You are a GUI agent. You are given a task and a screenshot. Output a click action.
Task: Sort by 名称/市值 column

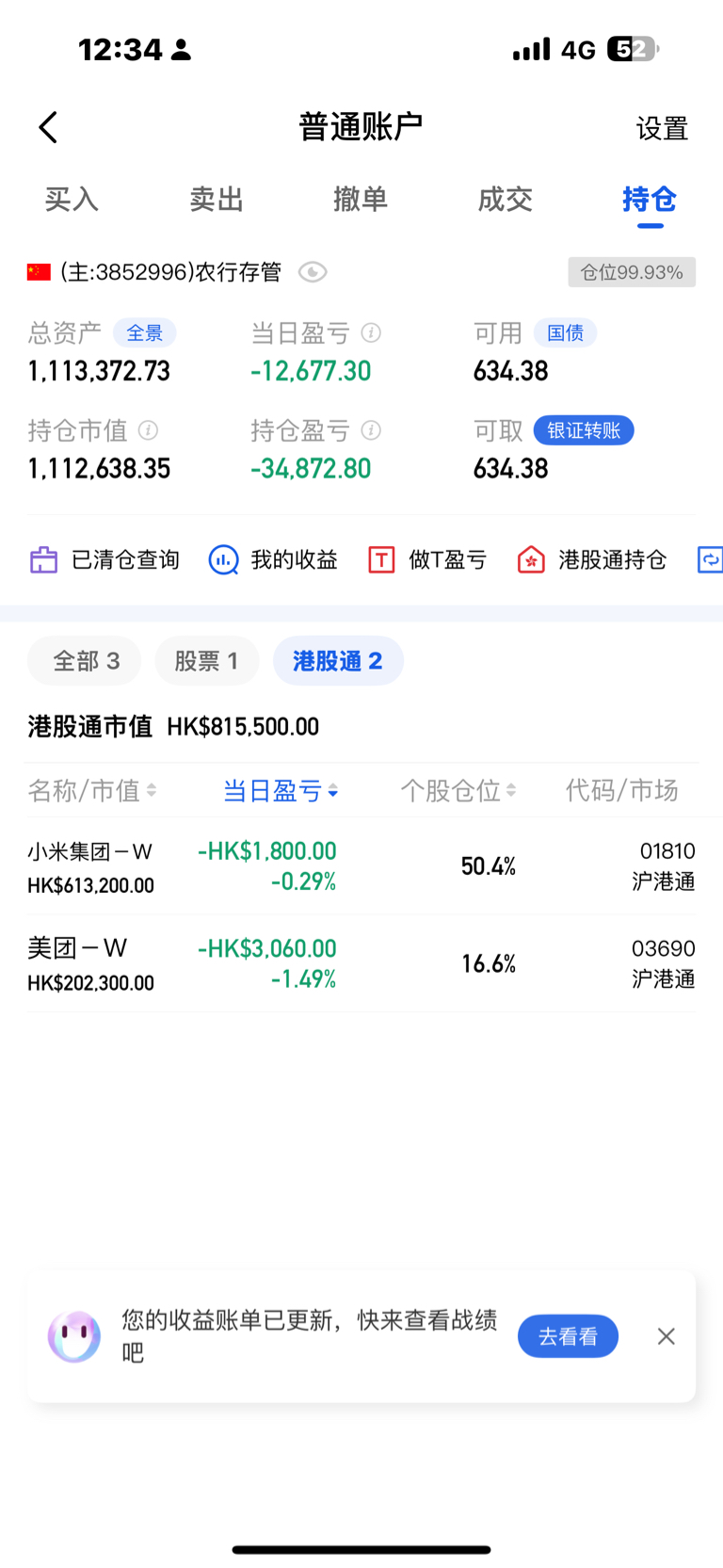point(92,790)
